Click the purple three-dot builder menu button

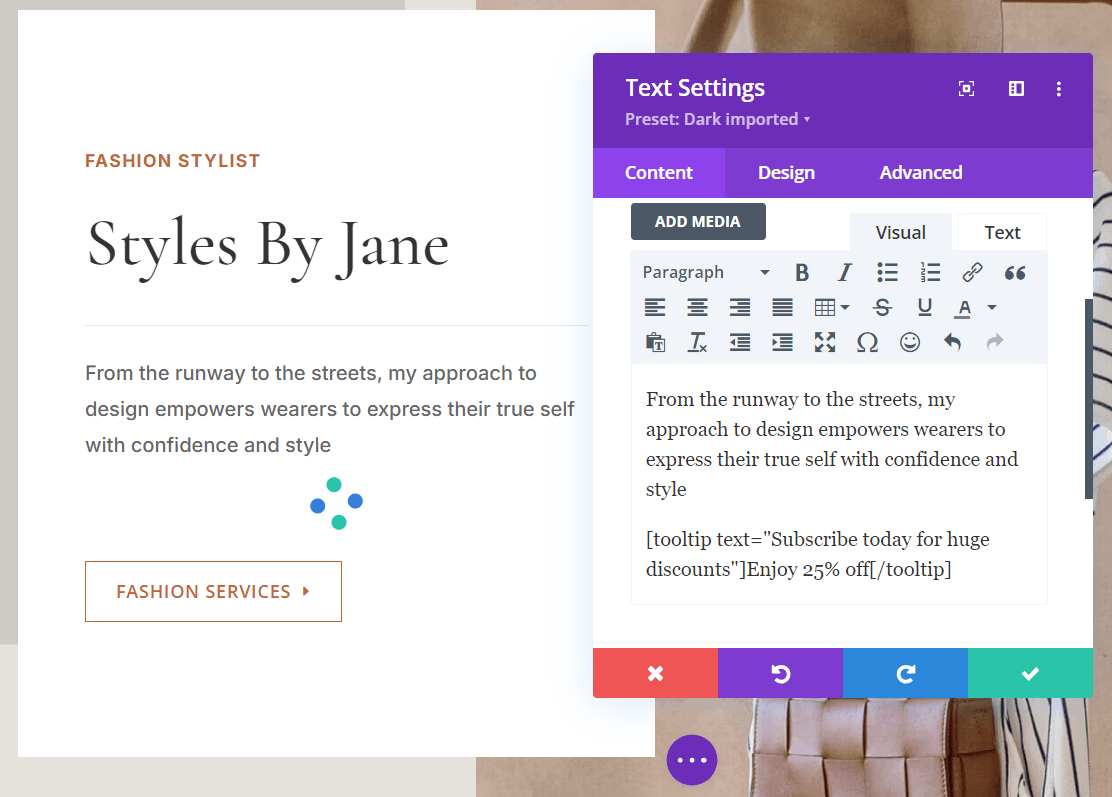tap(692, 760)
